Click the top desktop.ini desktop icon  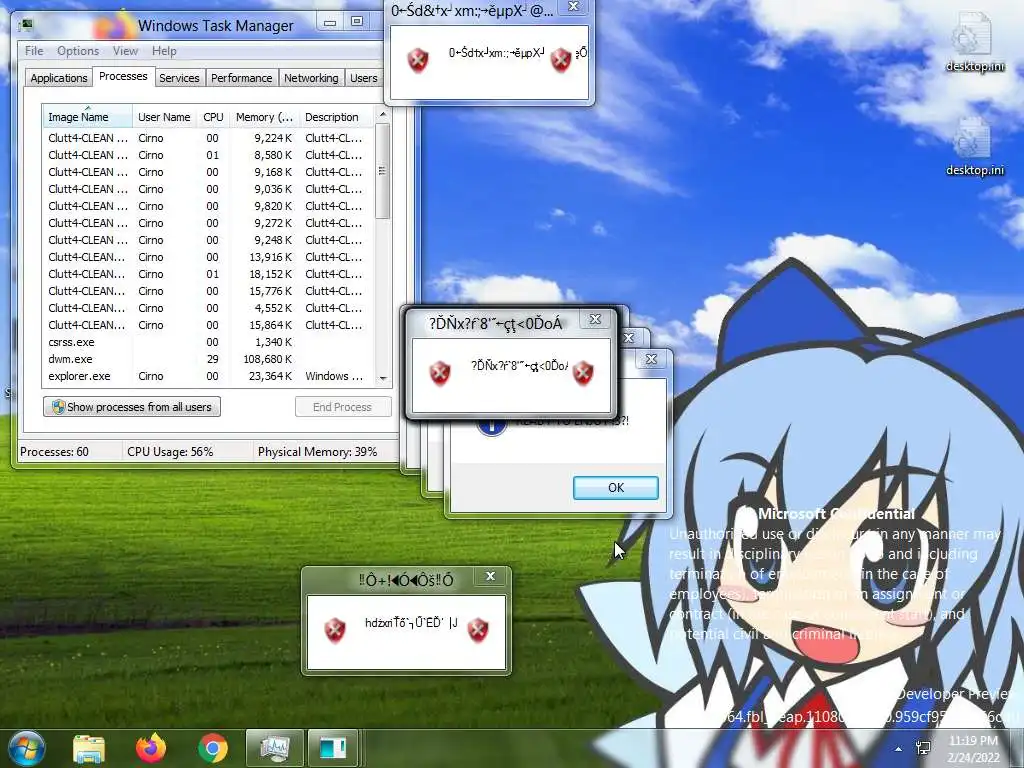click(974, 42)
